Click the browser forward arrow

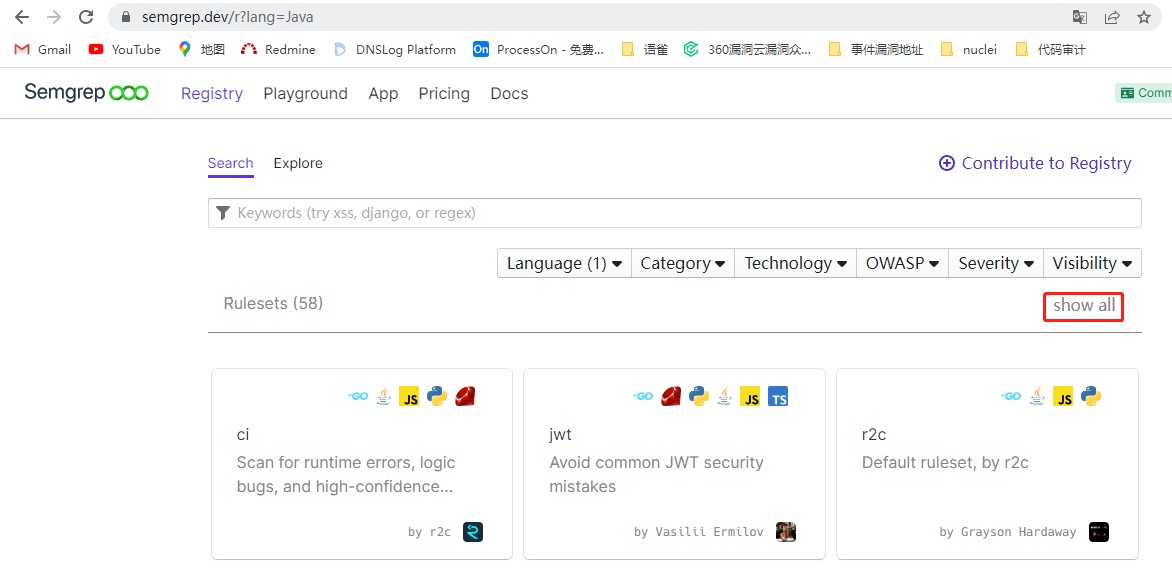click(54, 16)
